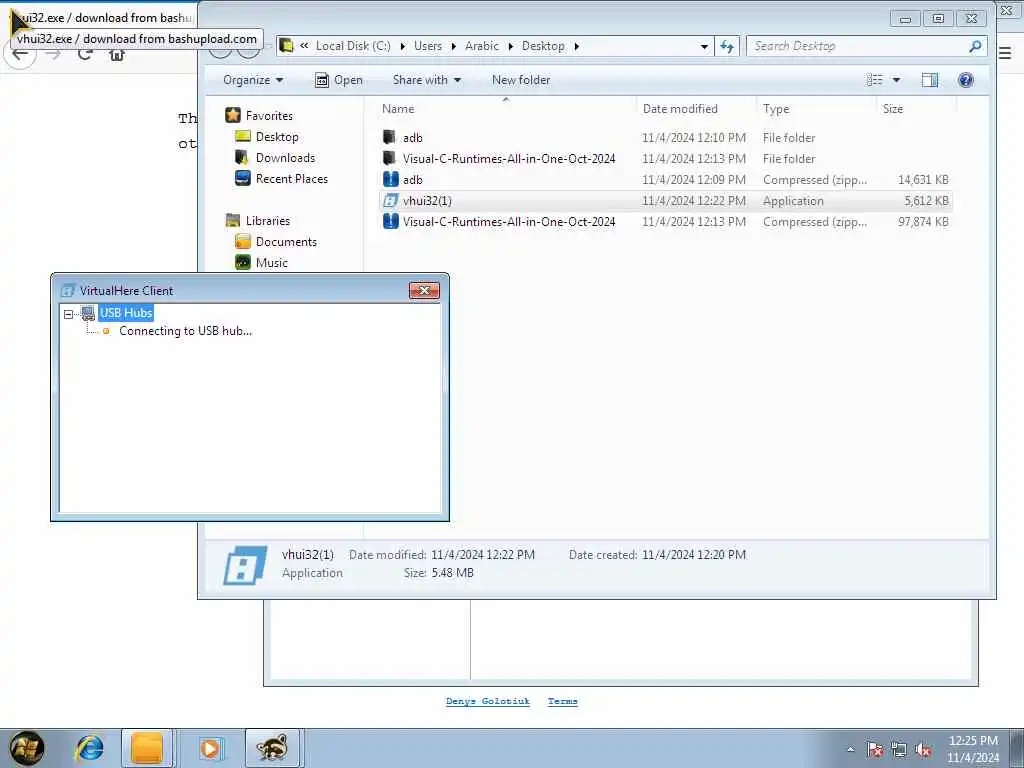Screen dimensions: 1024x768
Task: Click the Recent Places icon
Action: click(x=242, y=178)
